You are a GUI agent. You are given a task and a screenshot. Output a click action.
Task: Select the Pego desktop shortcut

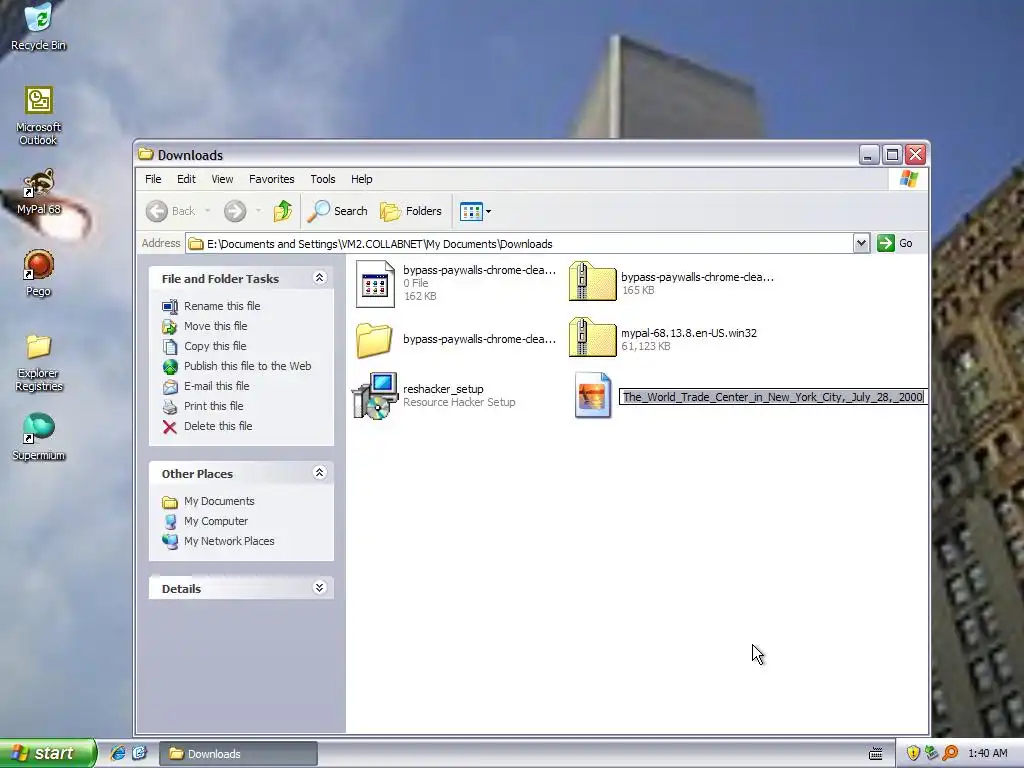pyautogui.click(x=39, y=273)
